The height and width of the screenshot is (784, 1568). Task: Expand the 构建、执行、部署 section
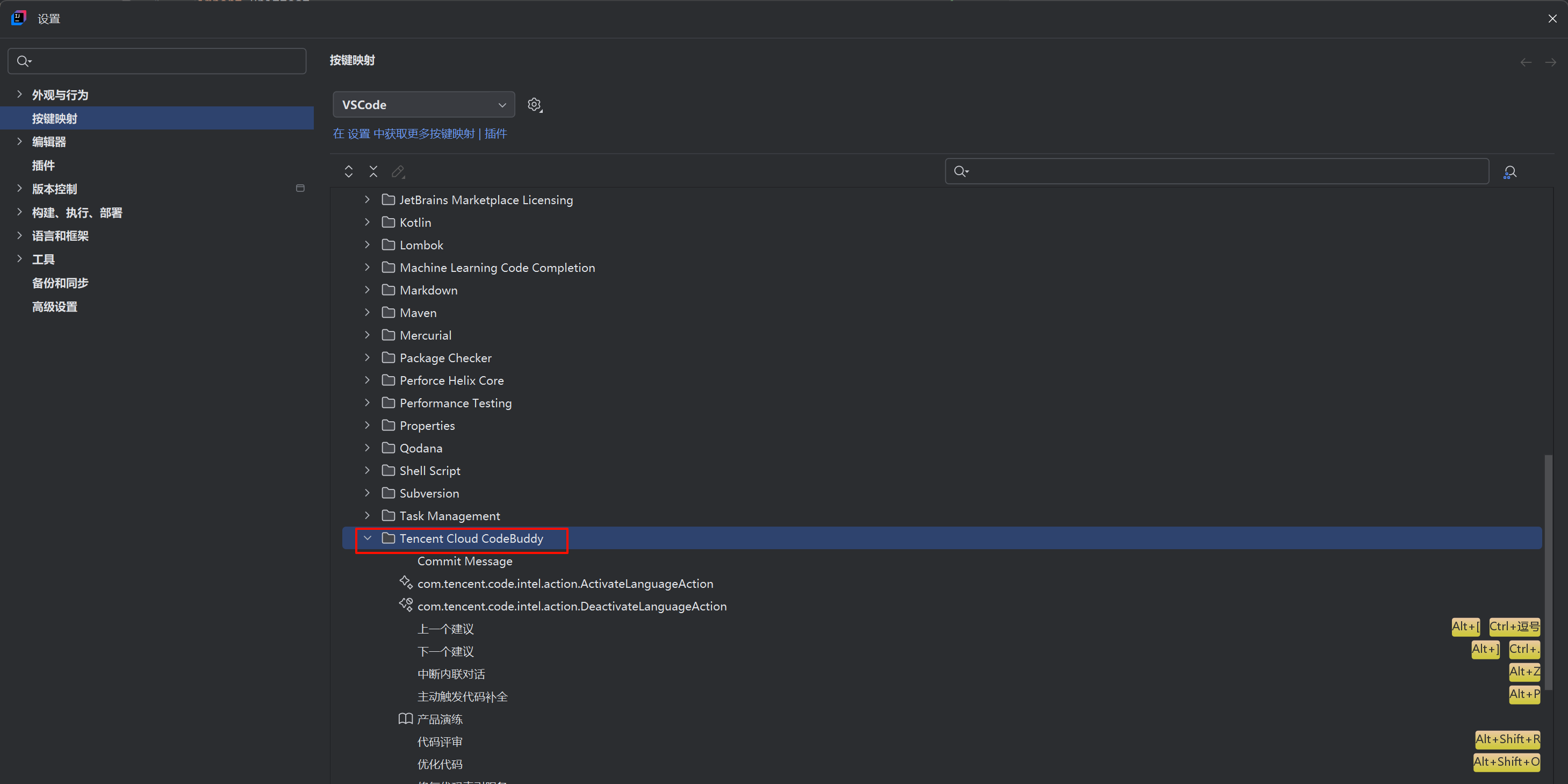tap(19, 212)
